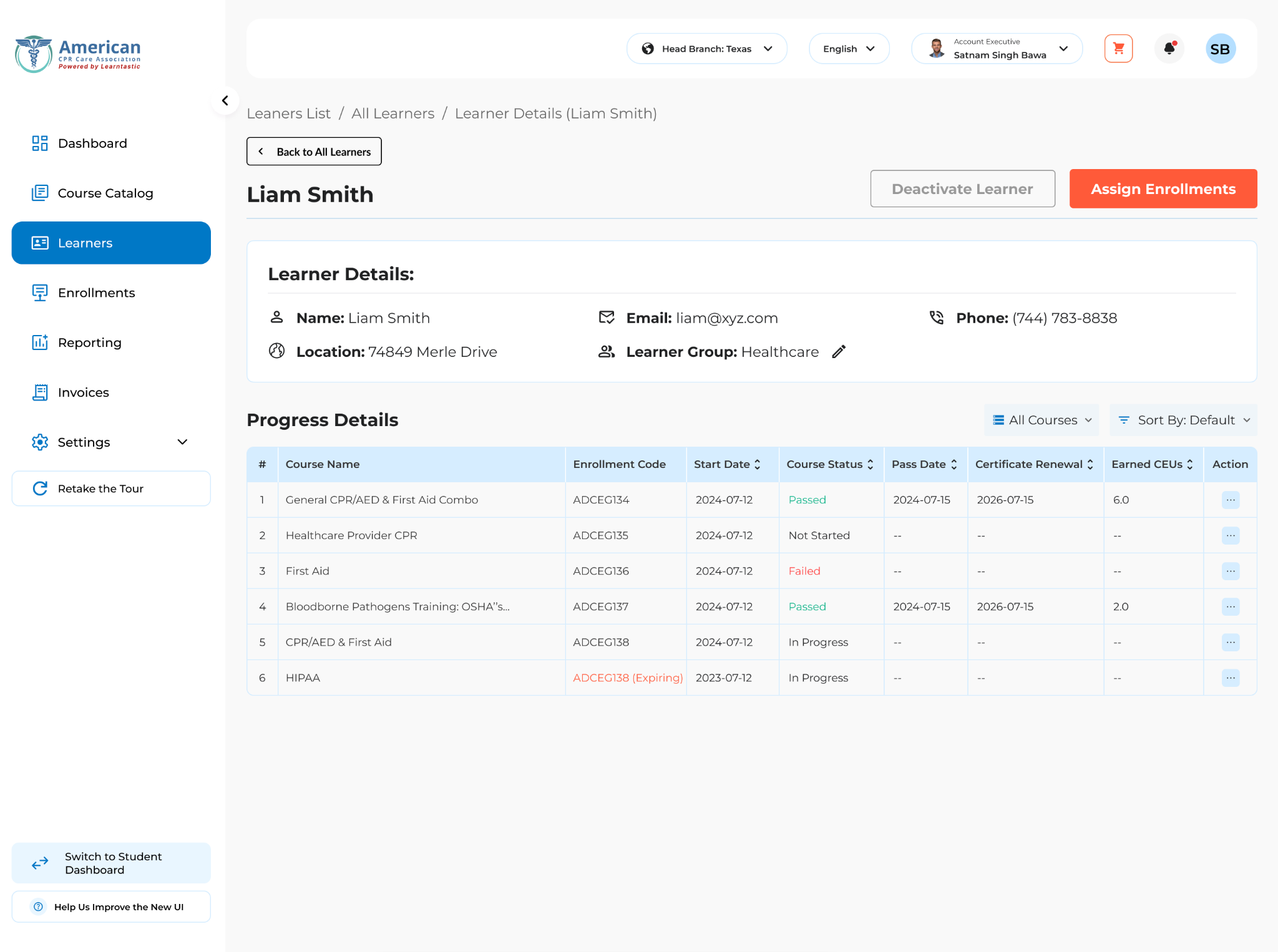The width and height of the screenshot is (1278, 952).
Task: Open Reporting in sidebar
Action: pyautogui.click(x=111, y=342)
